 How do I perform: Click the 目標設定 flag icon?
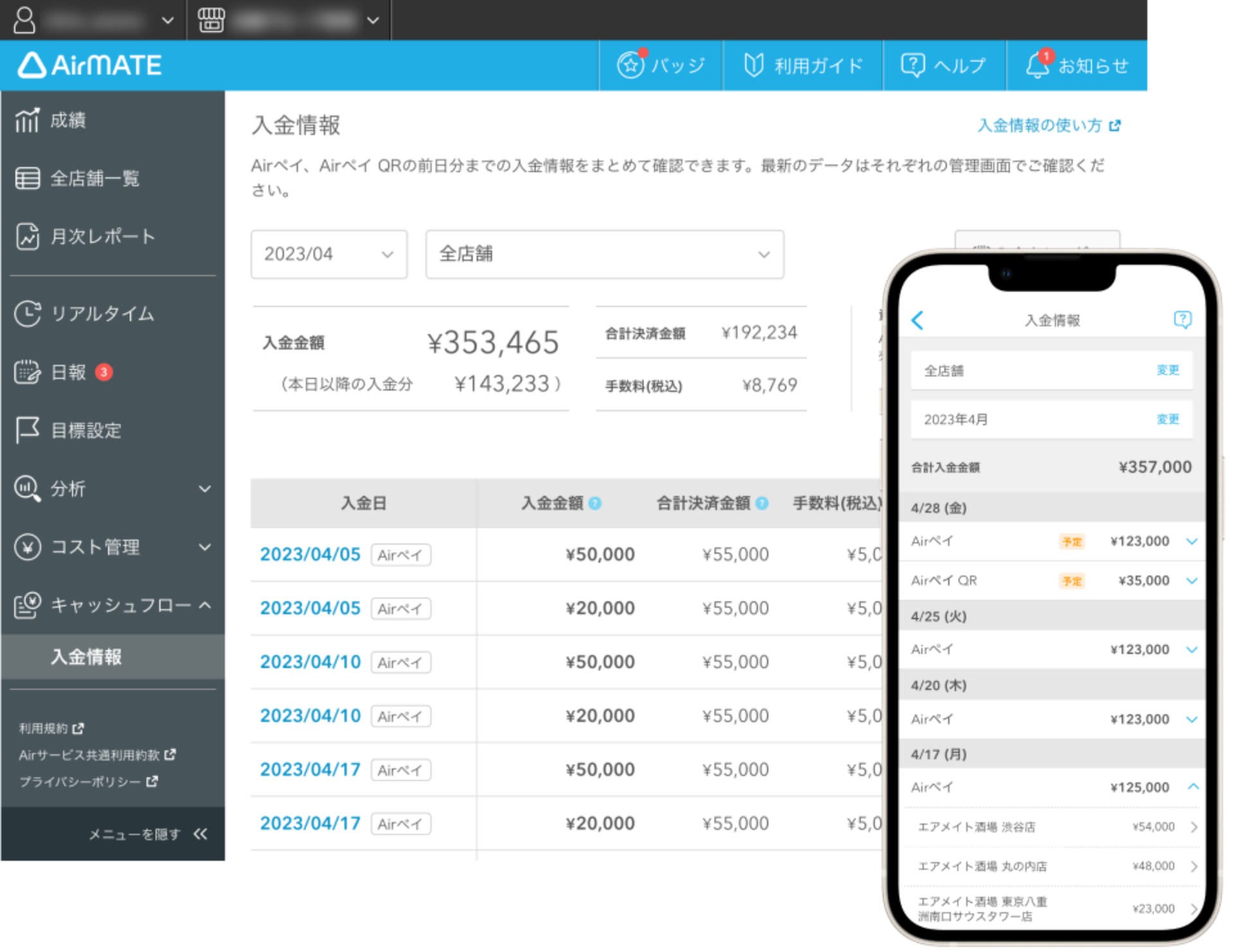tap(27, 430)
